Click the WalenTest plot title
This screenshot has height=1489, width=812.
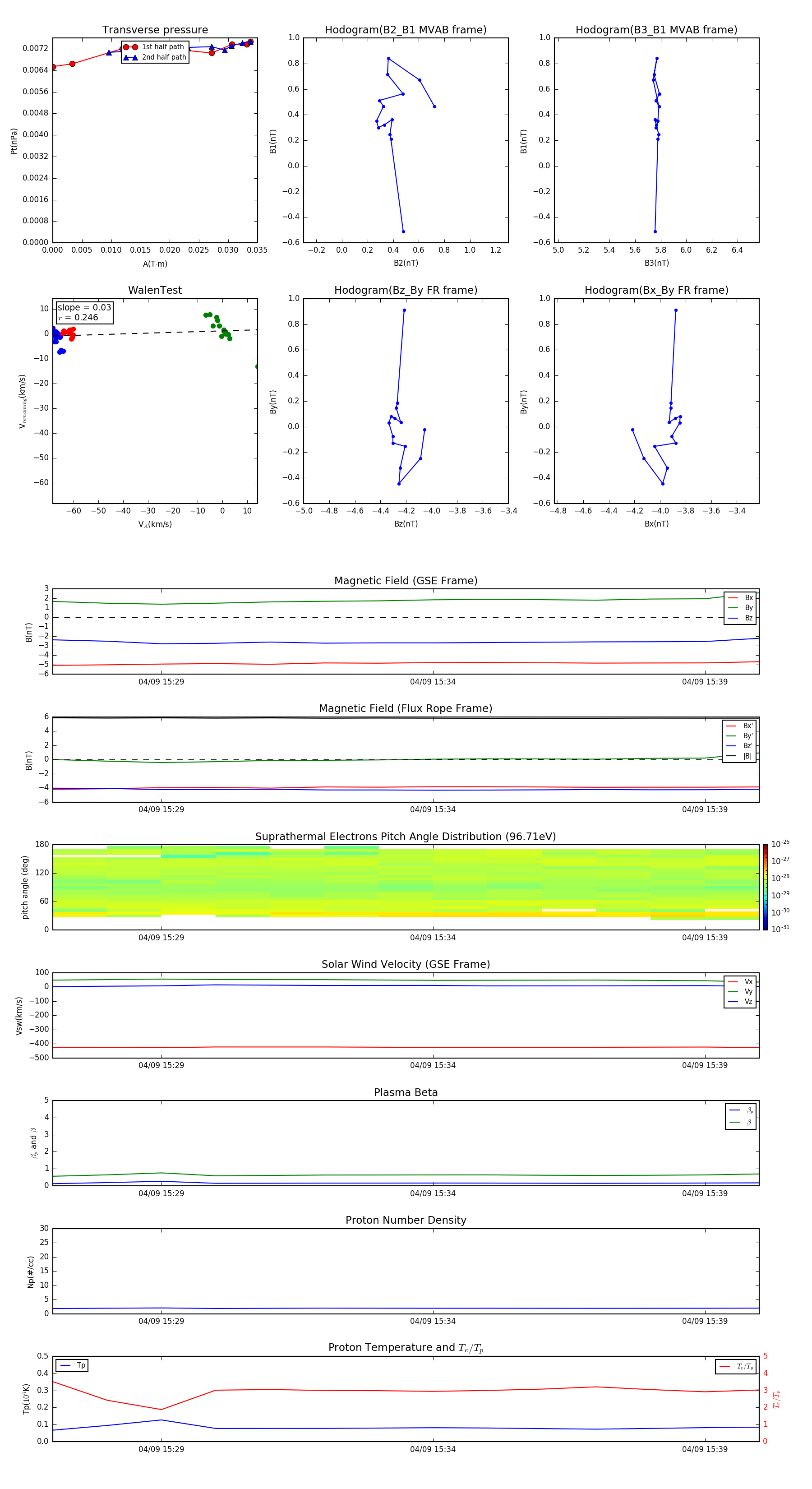pyautogui.click(x=155, y=290)
